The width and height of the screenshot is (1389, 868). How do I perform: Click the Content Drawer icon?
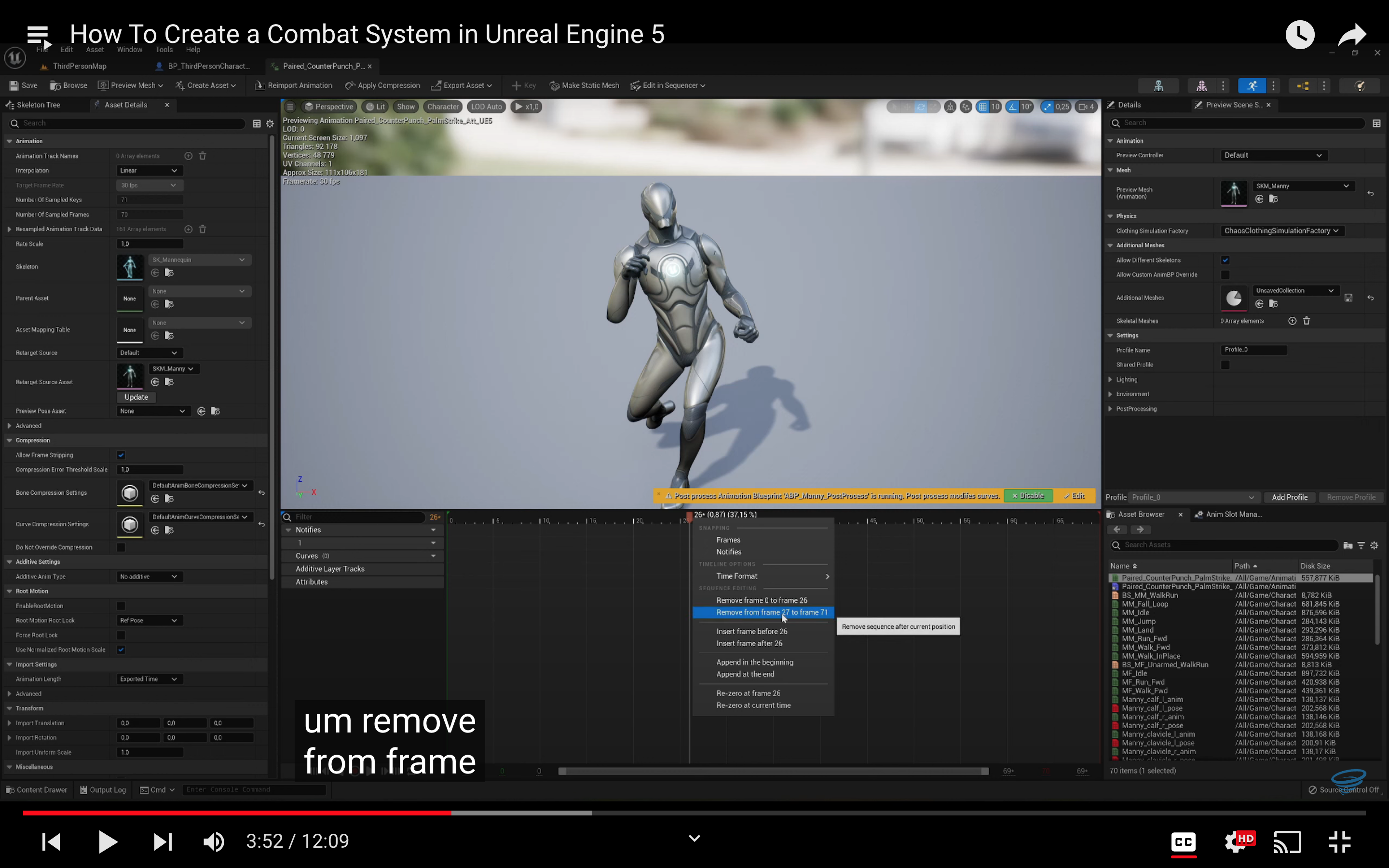[10, 790]
